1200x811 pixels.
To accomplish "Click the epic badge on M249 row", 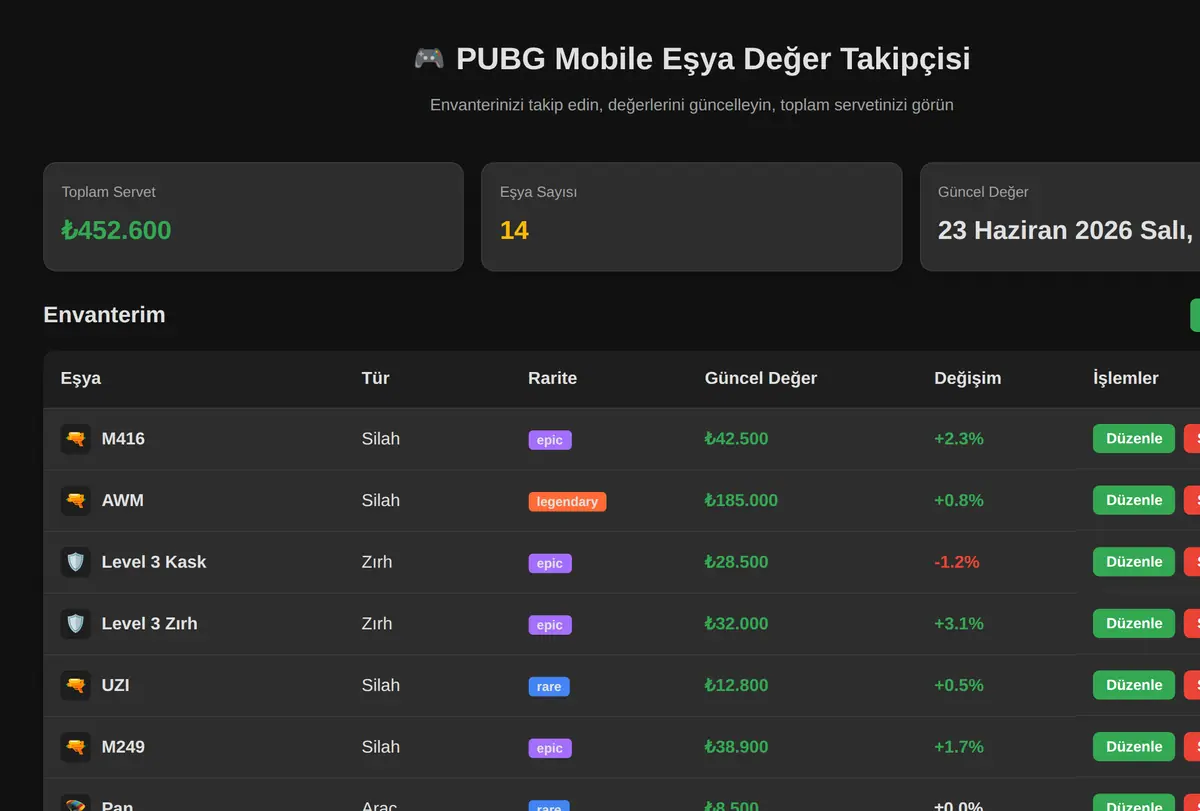I will [550, 748].
